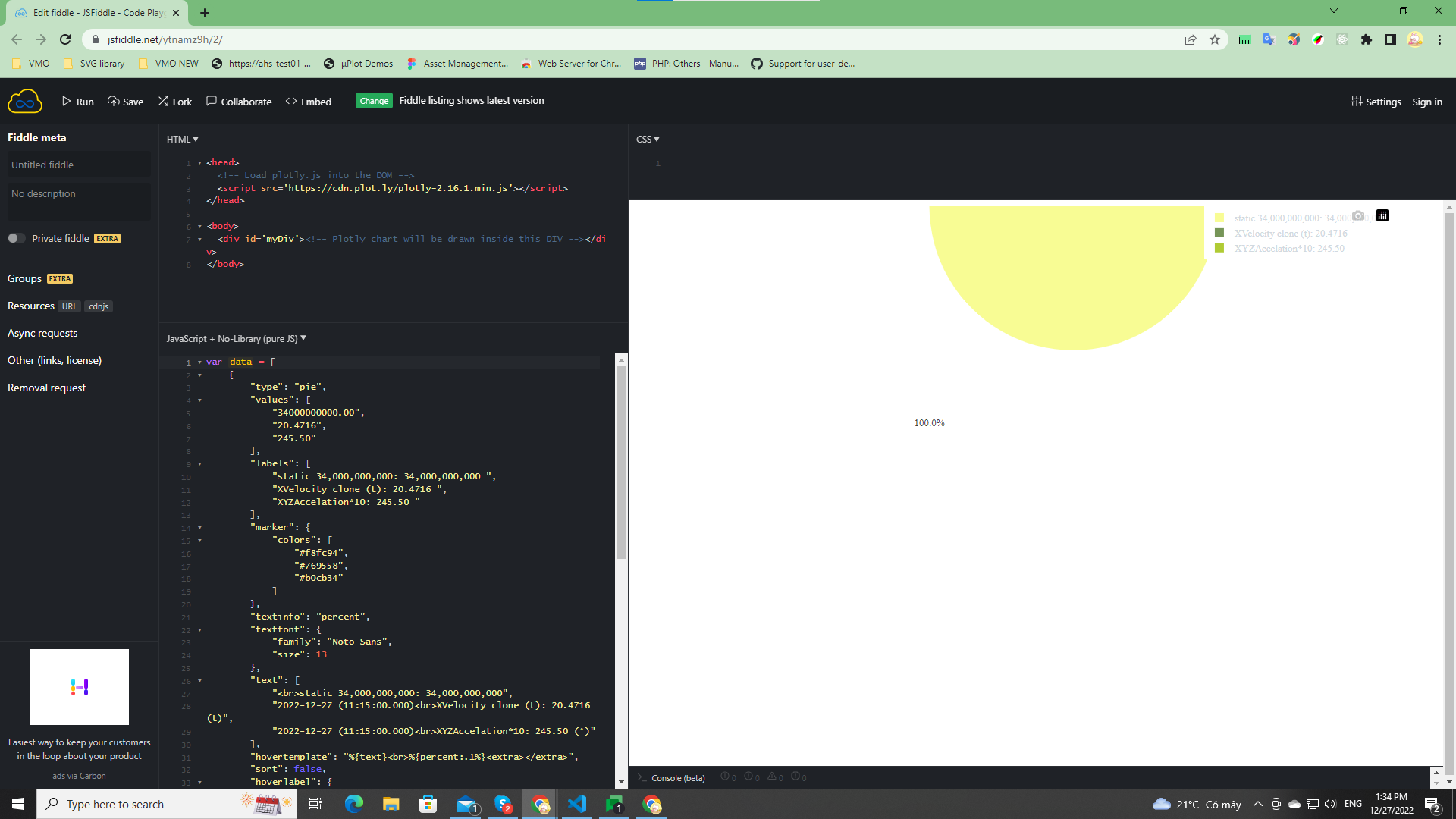Open the CSS panel dropdown
This screenshot has height=819, width=1456.
[647, 139]
